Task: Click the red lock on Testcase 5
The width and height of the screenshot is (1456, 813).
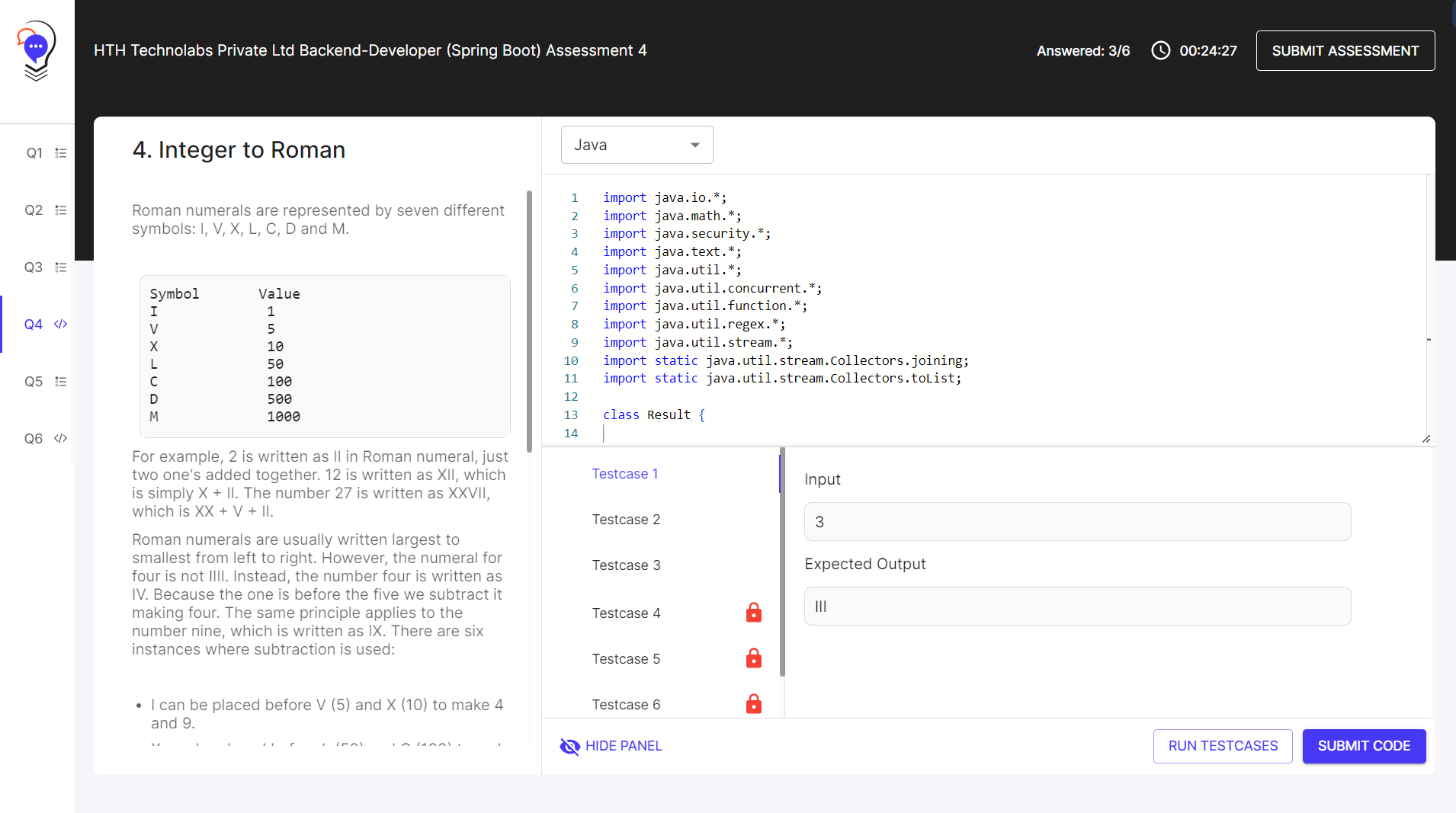Action: pos(753,658)
